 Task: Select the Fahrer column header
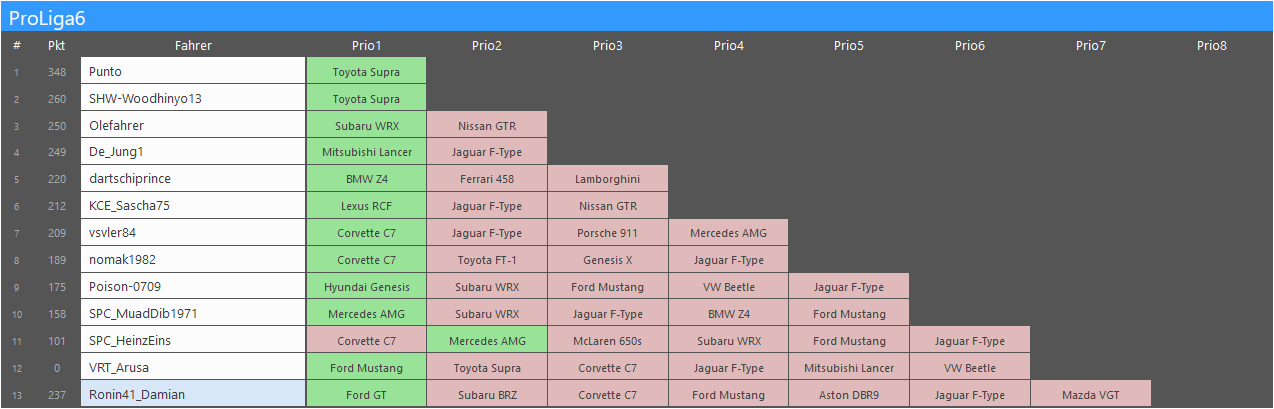pyautogui.click(x=193, y=45)
